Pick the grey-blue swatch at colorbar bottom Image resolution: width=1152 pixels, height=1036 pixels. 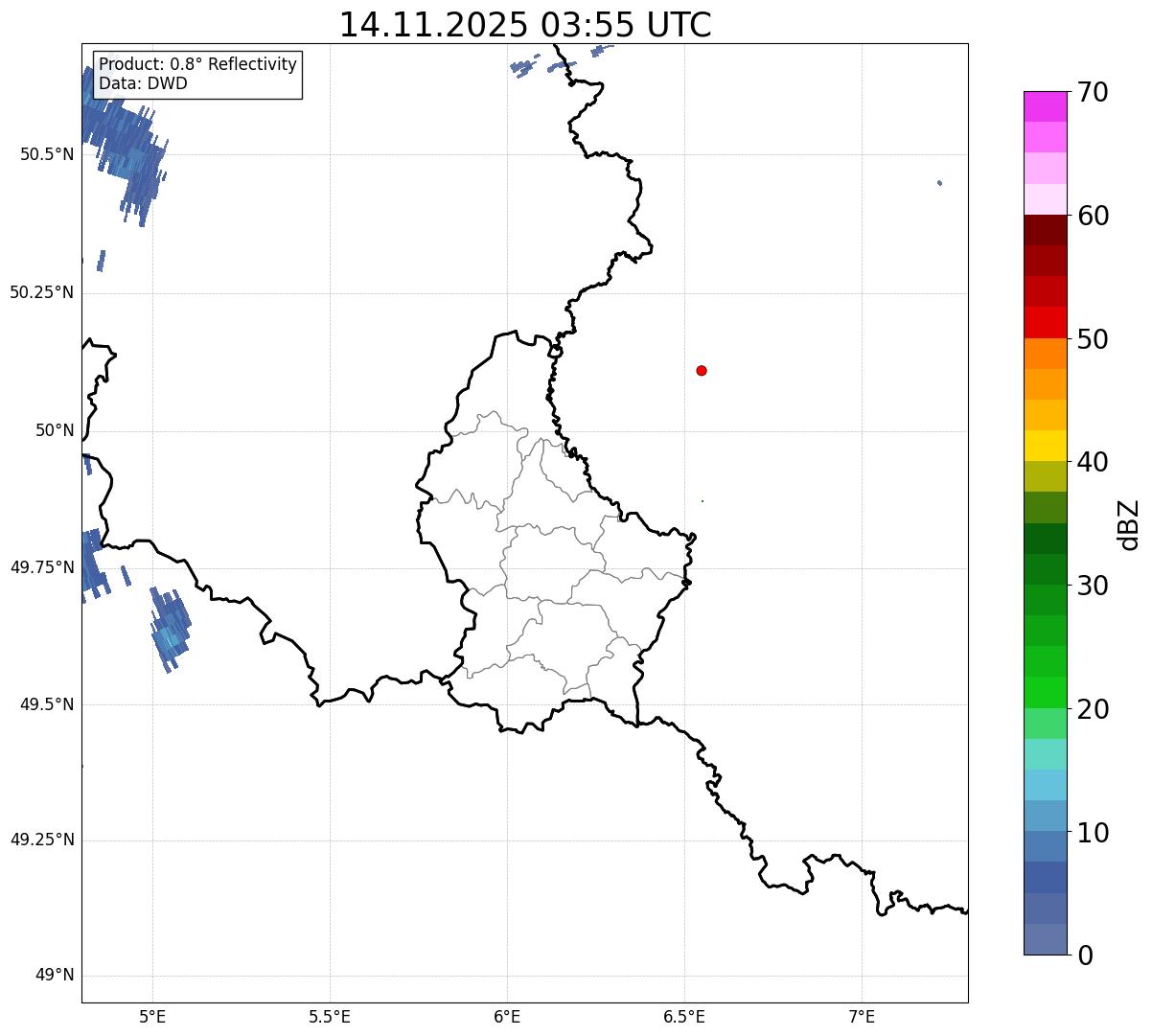1045,939
